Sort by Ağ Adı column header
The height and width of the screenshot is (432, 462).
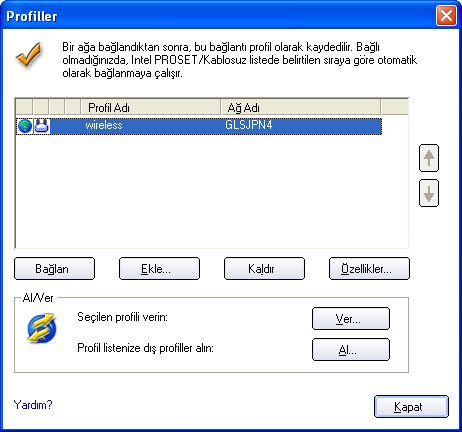[301, 107]
